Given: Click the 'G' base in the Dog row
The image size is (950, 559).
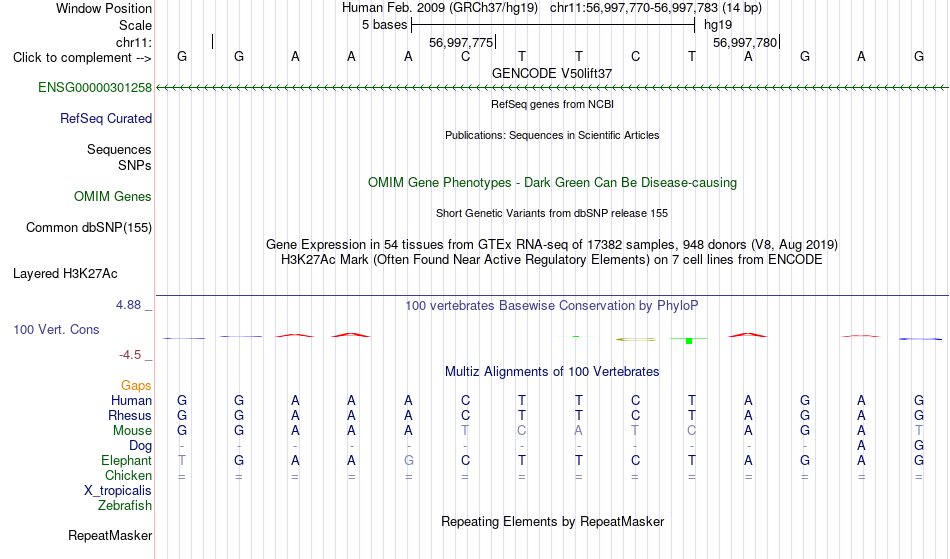Looking at the screenshot, I should 918,446.
